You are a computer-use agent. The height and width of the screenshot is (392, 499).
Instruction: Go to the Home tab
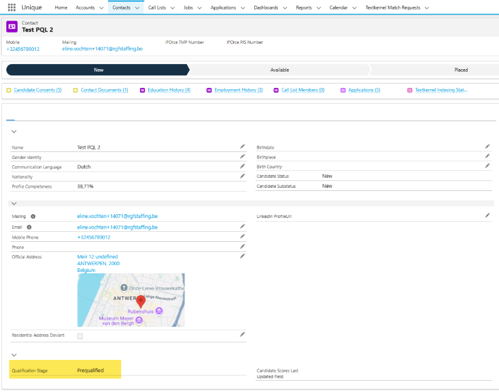click(61, 7)
